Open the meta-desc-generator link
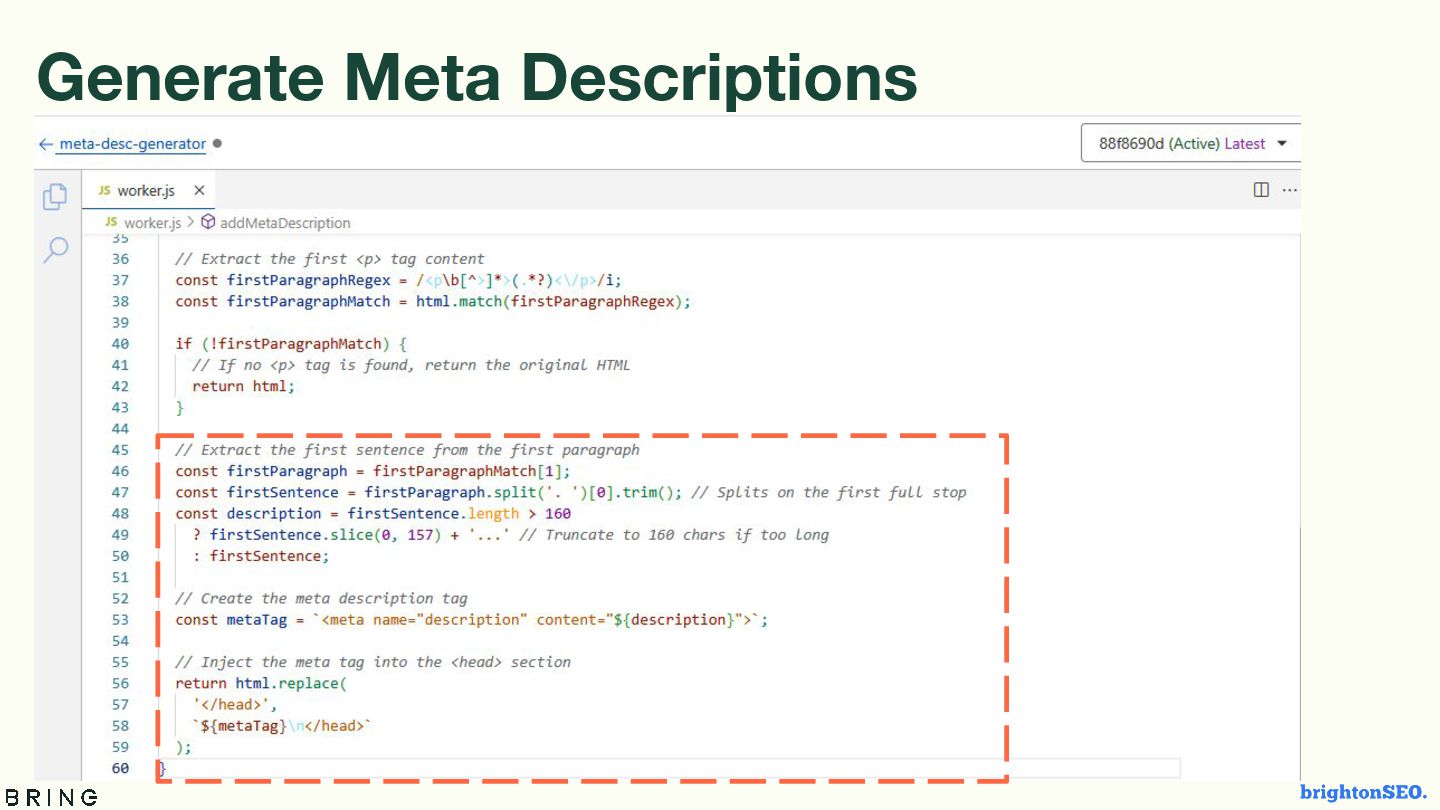1440x810 pixels. click(x=132, y=144)
